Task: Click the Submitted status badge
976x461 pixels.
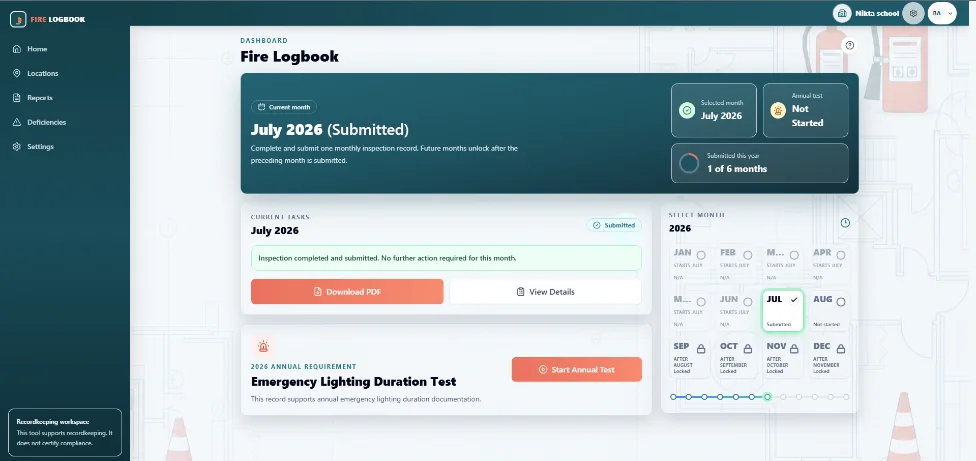Action: (x=614, y=225)
